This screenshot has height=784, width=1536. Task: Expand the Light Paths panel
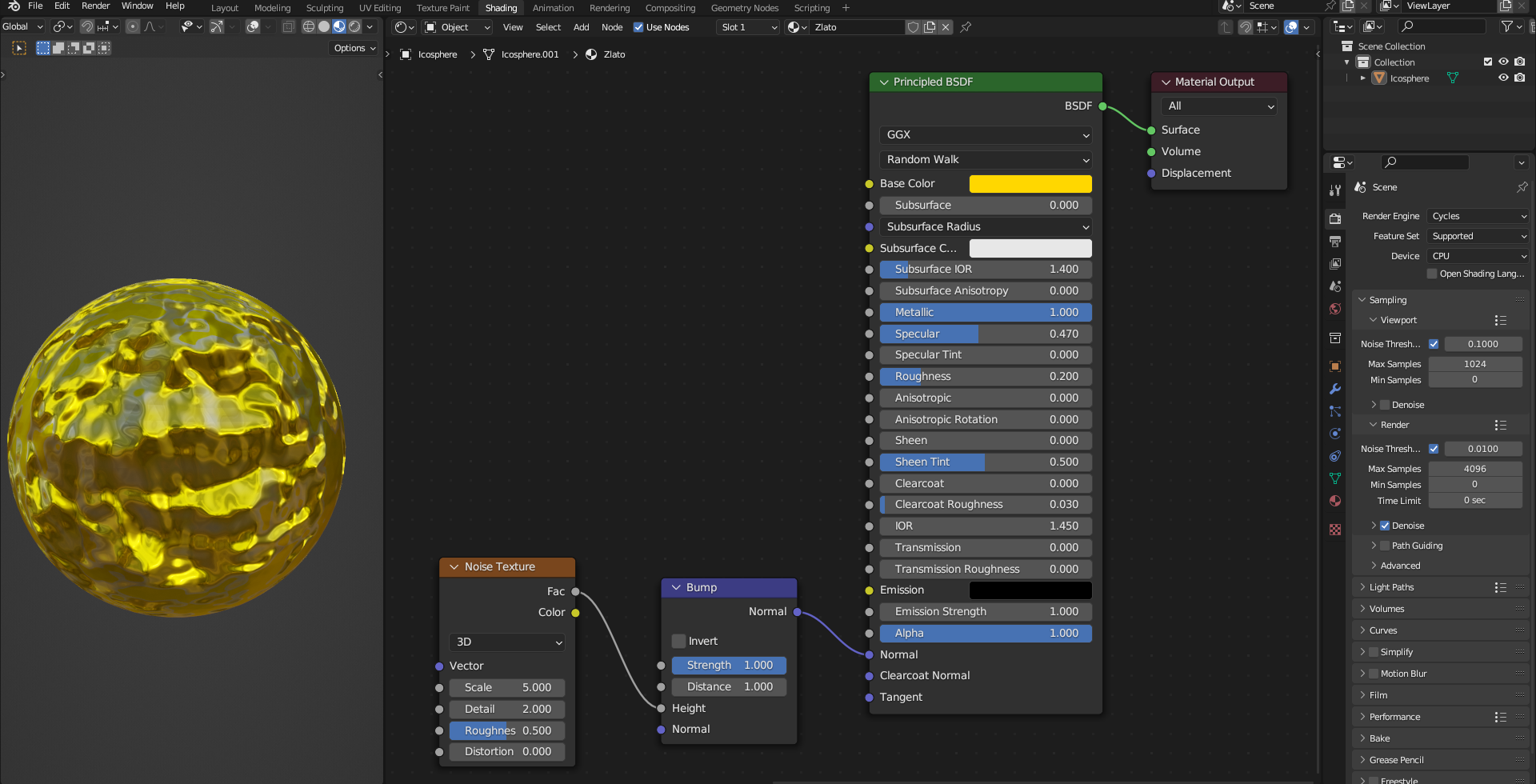click(x=1391, y=587)
